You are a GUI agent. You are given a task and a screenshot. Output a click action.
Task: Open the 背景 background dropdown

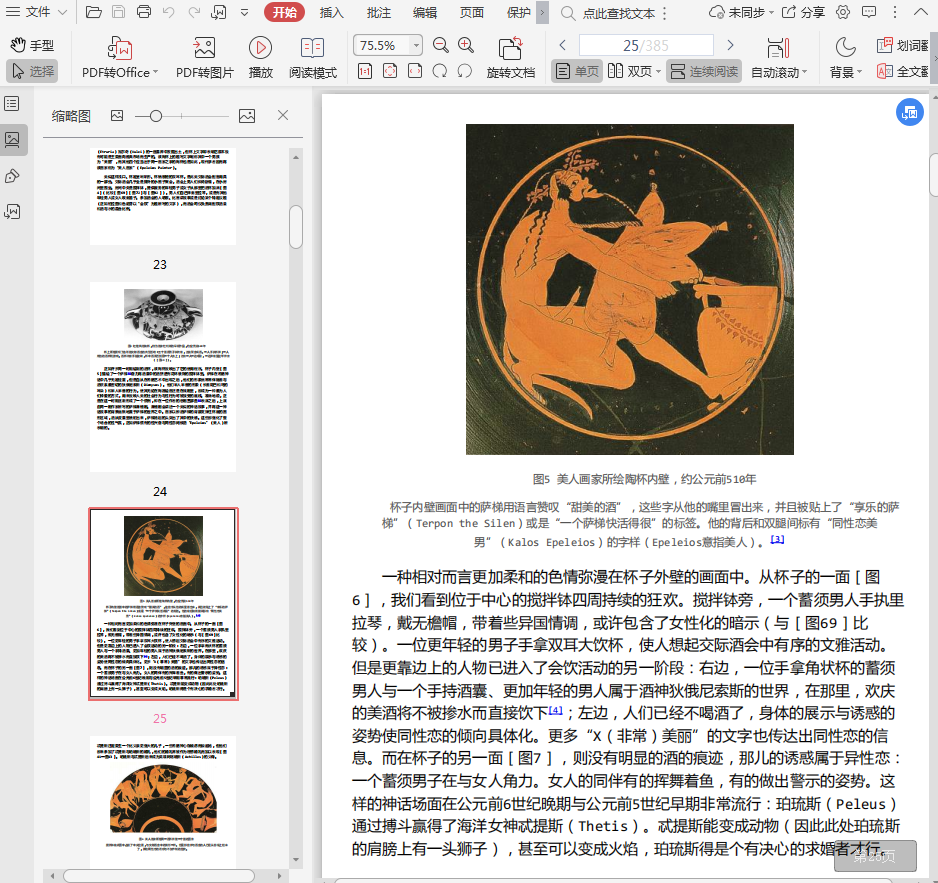[x=845, y=57]
